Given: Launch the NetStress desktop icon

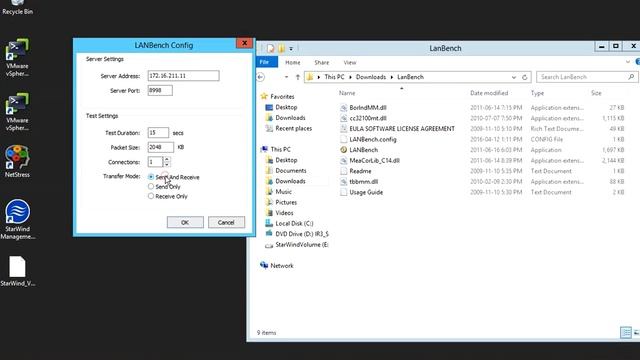Looking at the screenshot, I should 17,157.
